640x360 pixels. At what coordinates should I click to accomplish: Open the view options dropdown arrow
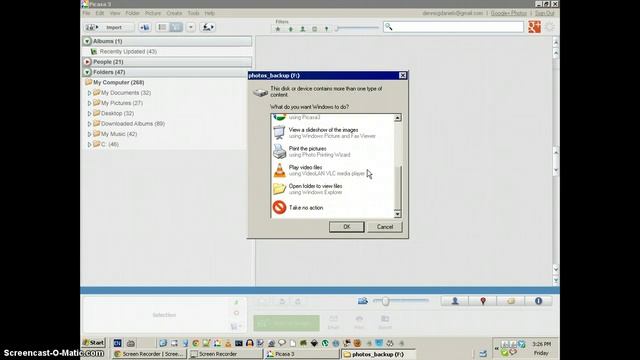191,27
